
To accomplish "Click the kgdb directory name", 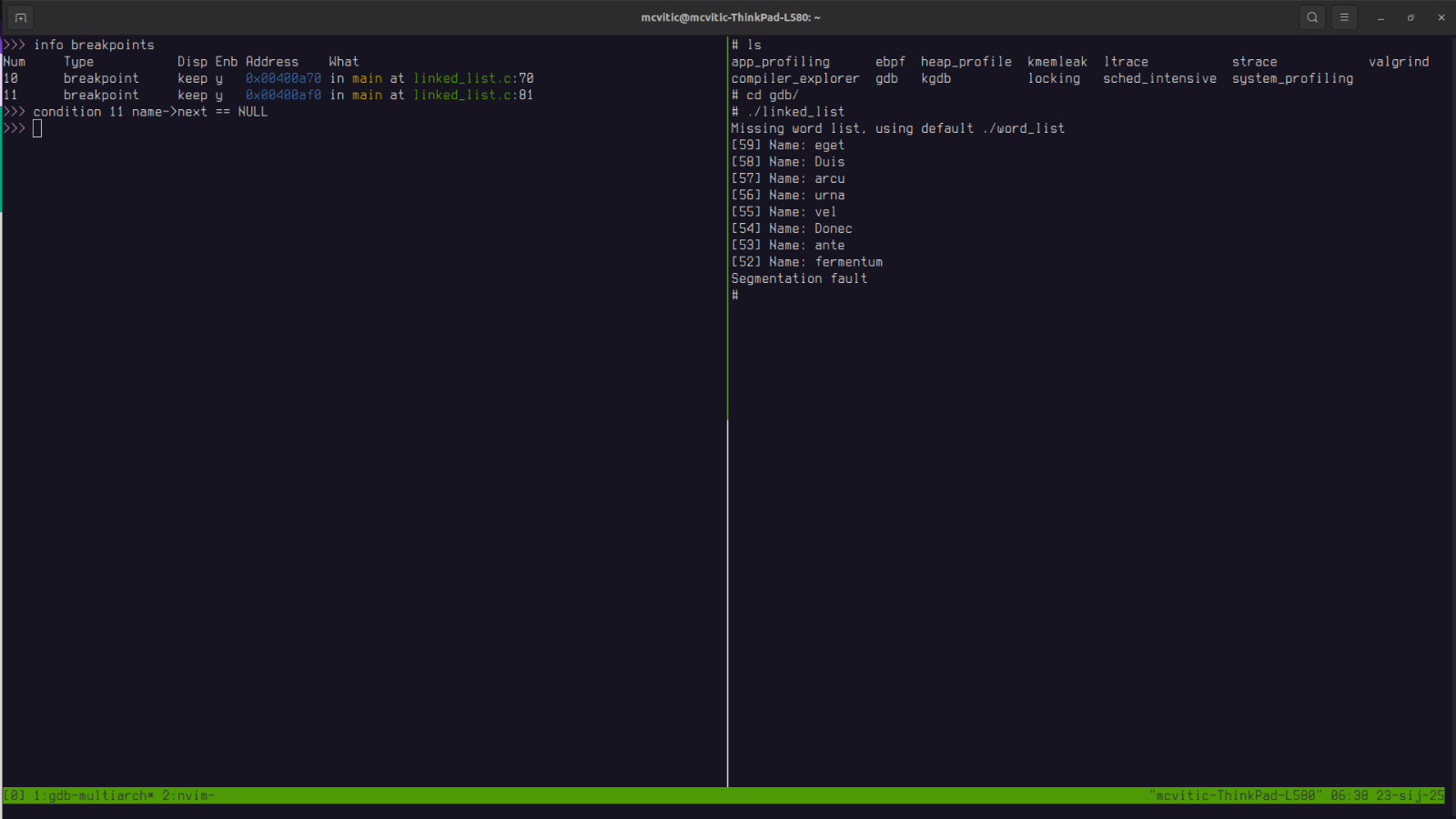I will (935, 78).
